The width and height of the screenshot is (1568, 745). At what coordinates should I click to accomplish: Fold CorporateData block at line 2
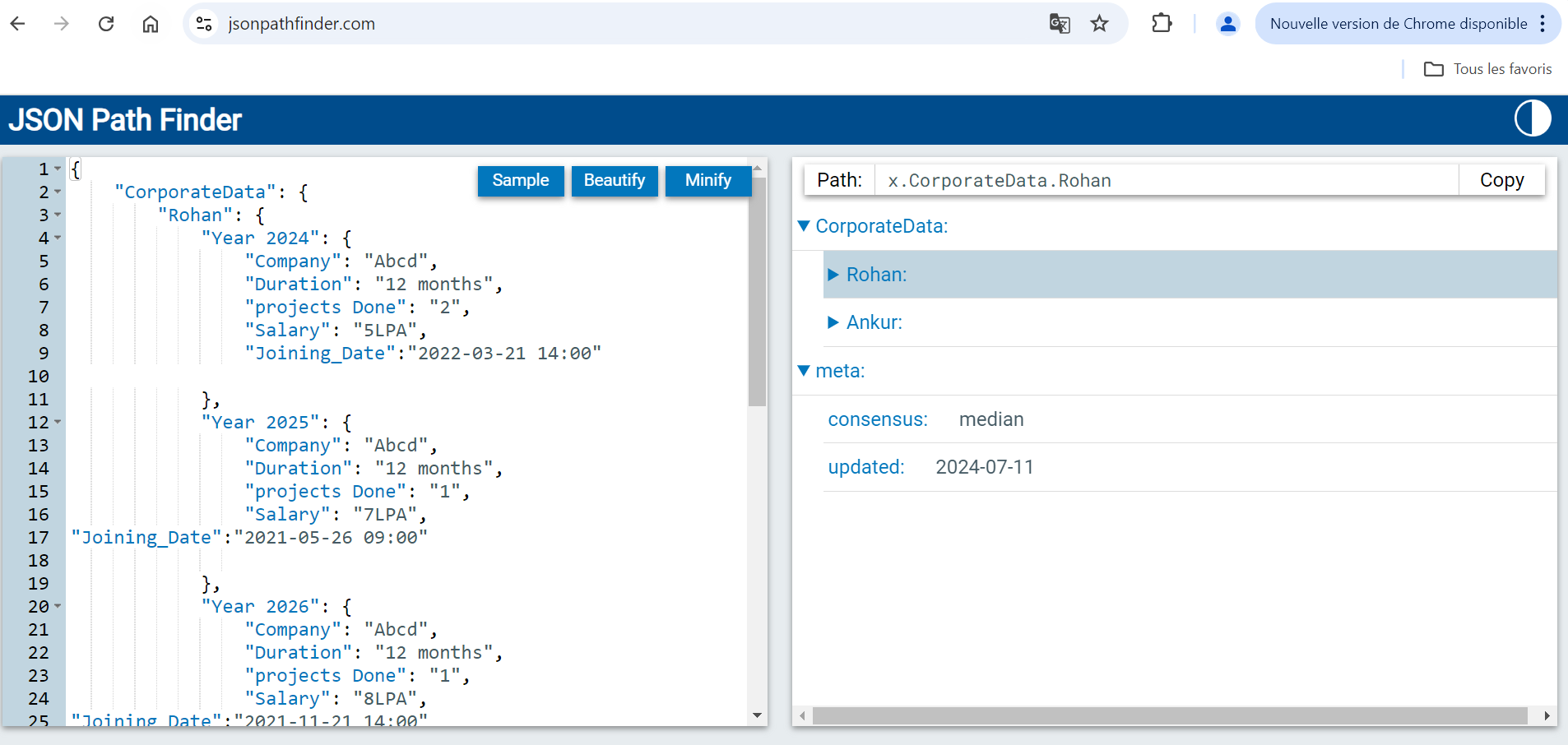58,192
